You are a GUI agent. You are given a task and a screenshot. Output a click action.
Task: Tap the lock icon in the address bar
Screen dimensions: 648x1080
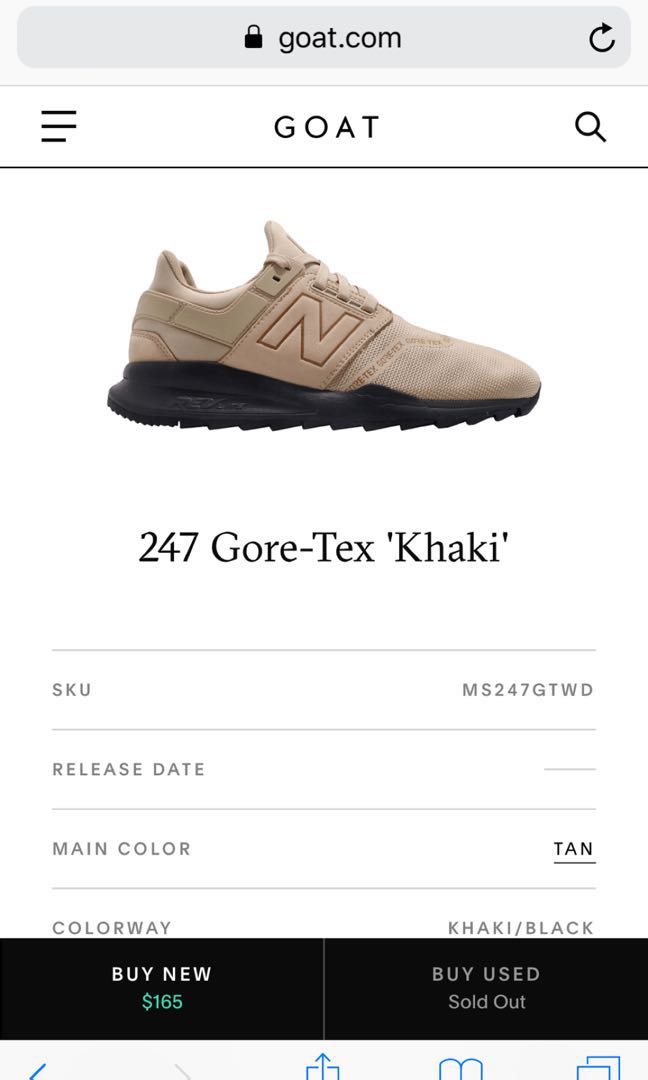tap(255, 36)
